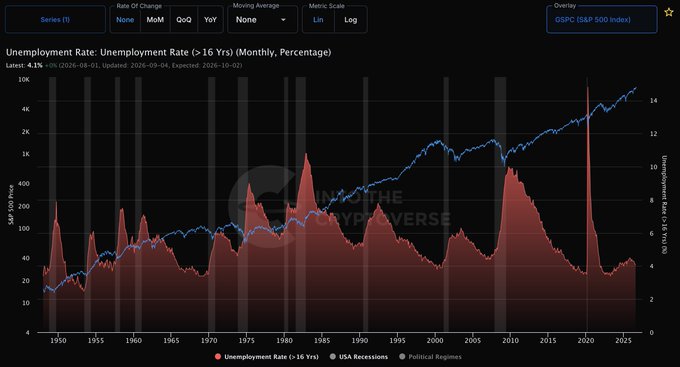Open the GSPC (S&P 500 Index) overlay selector
Viewport: 680px width, 367px height.
602,20
